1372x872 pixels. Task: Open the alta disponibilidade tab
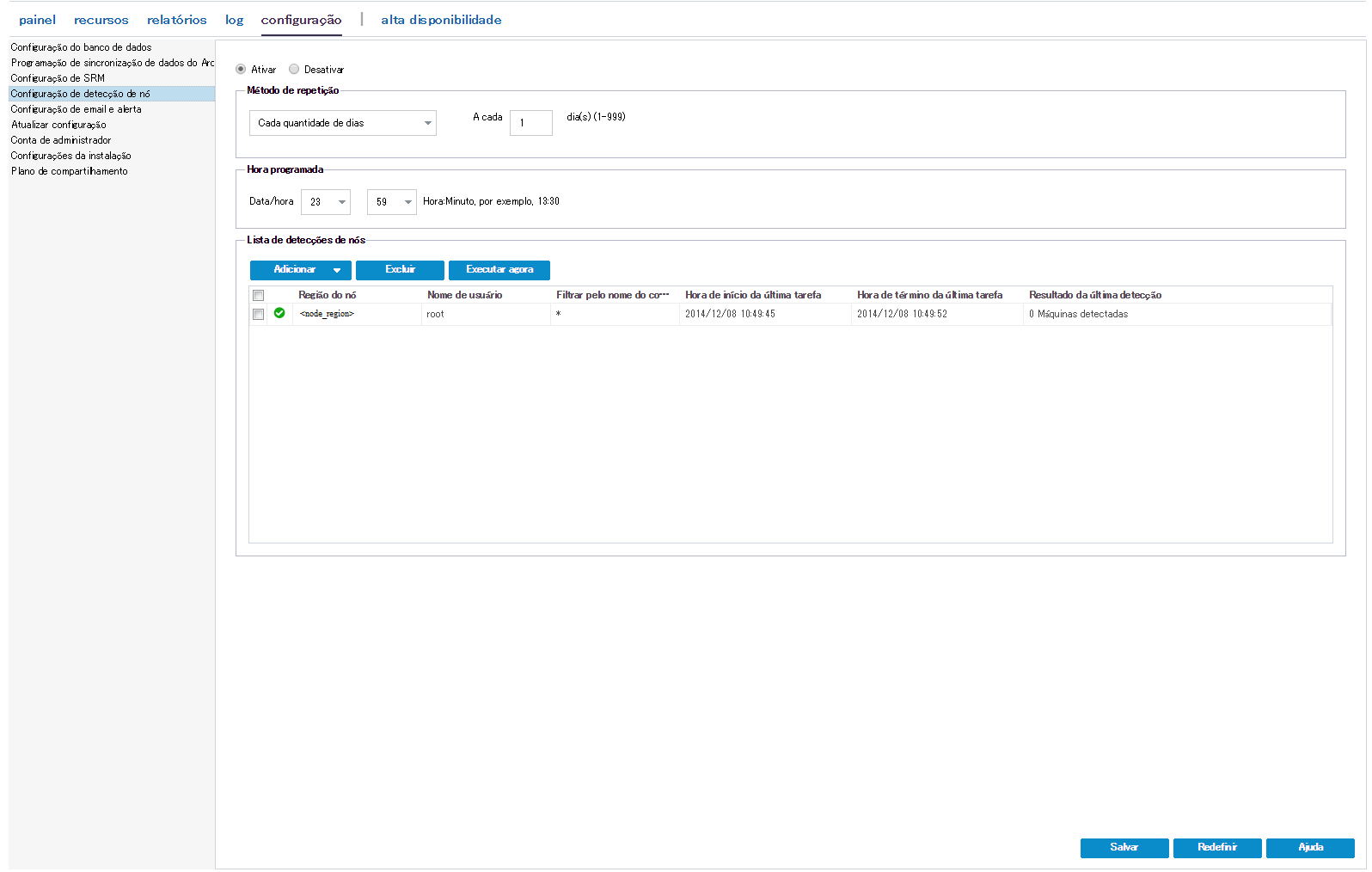pos(442,20)
